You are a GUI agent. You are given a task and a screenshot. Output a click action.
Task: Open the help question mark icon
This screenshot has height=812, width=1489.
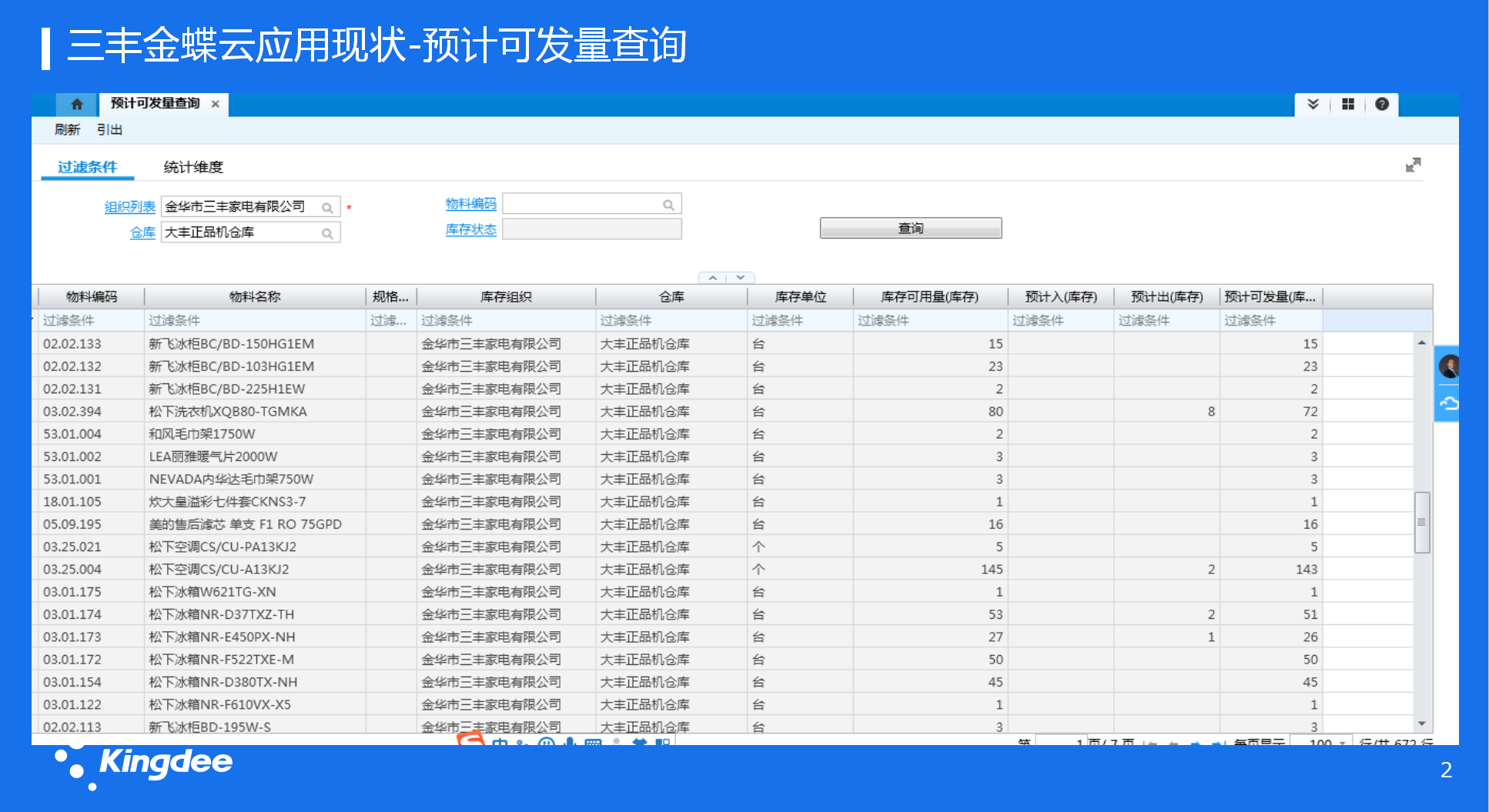point(1382,104)
